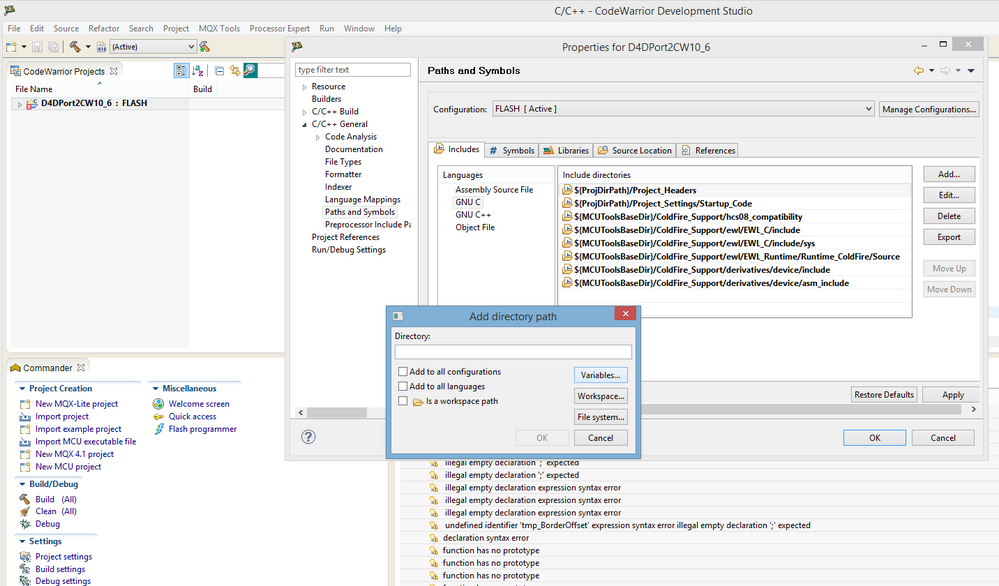Switch to the Source Location tab
The height and width of the screenshot is (586, 999).
coord(635,150)
